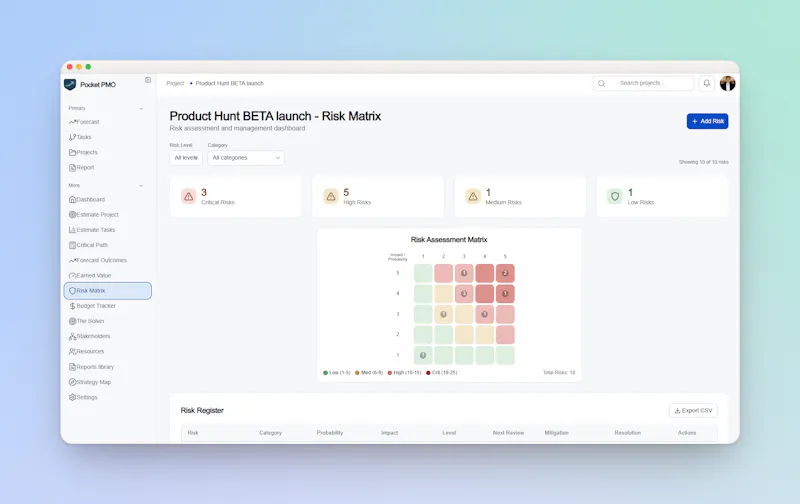
Task: Open Earned Value in sidebar
Action: pyautogui.click(x=90, y=275)
